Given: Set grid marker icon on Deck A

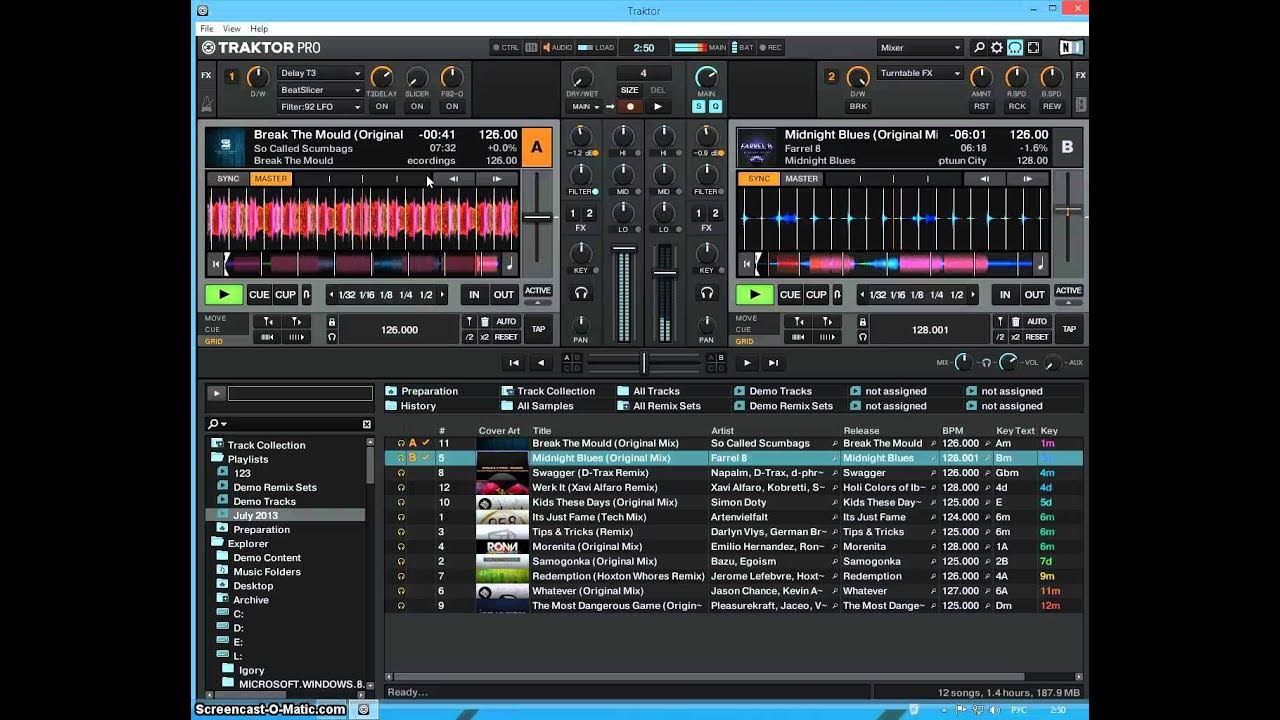Looking at the screenshot, I should (468, 322).
